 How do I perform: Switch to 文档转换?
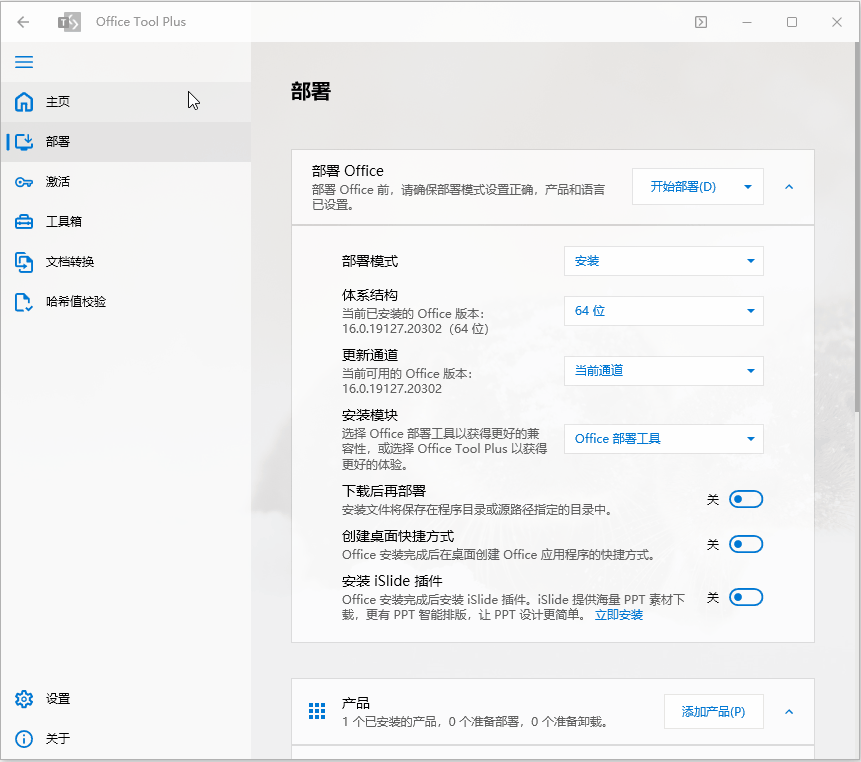(126, 262)
